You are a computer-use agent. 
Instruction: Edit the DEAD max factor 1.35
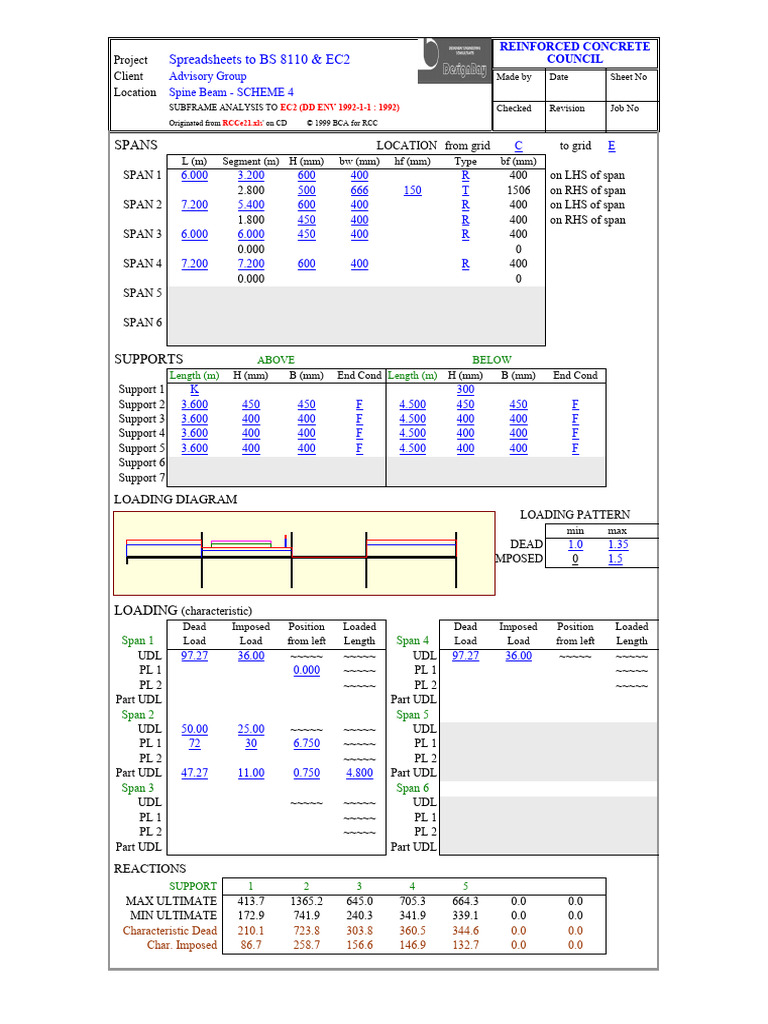(x=618, y=544)
